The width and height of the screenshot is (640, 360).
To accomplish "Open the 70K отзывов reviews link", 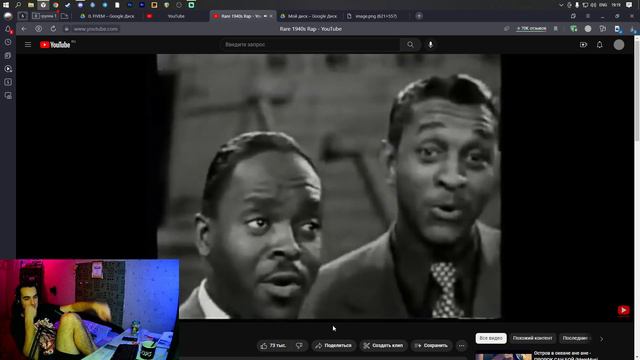I will (x=531, y=29).
